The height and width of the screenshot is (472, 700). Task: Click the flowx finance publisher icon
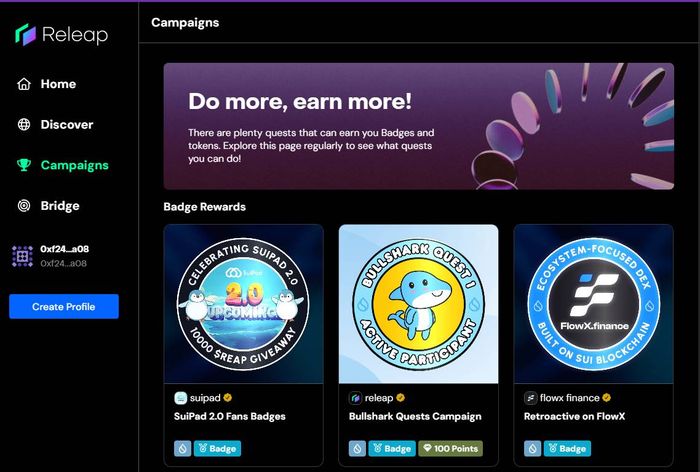click(x=530, y=397)
